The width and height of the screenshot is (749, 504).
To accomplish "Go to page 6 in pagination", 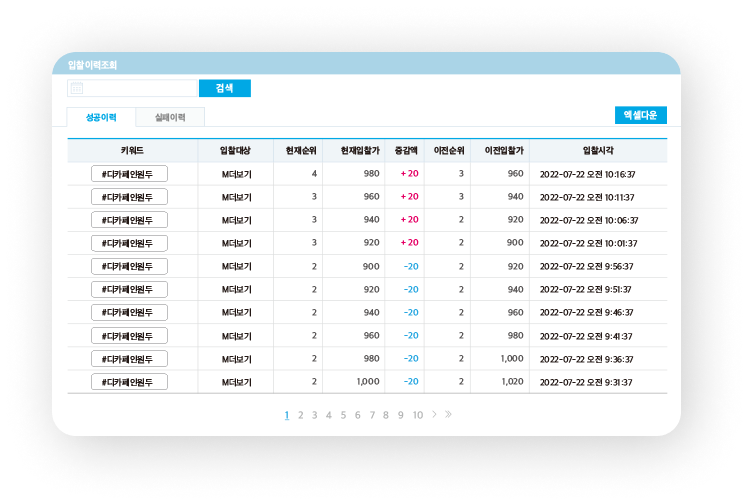I will point(357,415).
